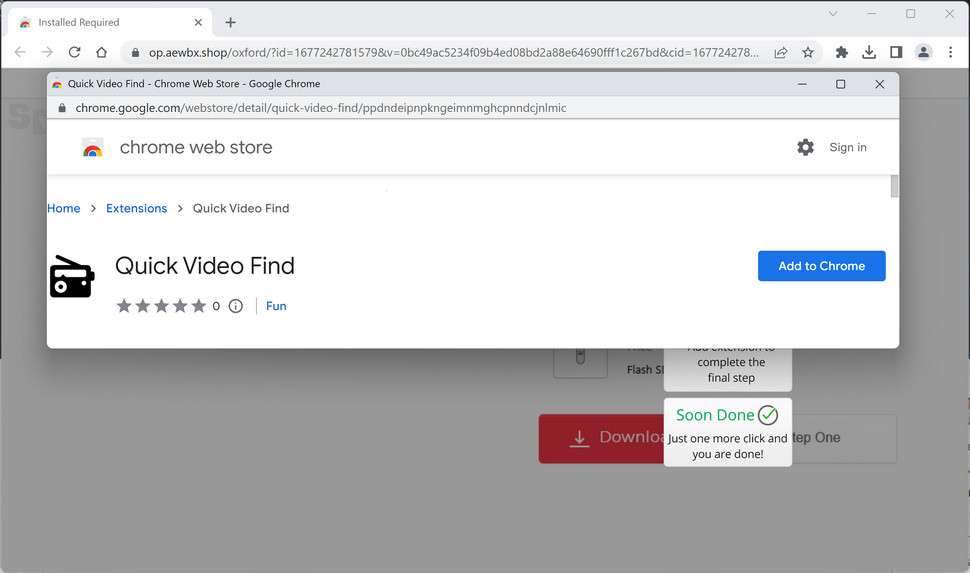Click the 'Just one more click' message
Viewport: 970px width, 573px height.
(x=728, y=446)
